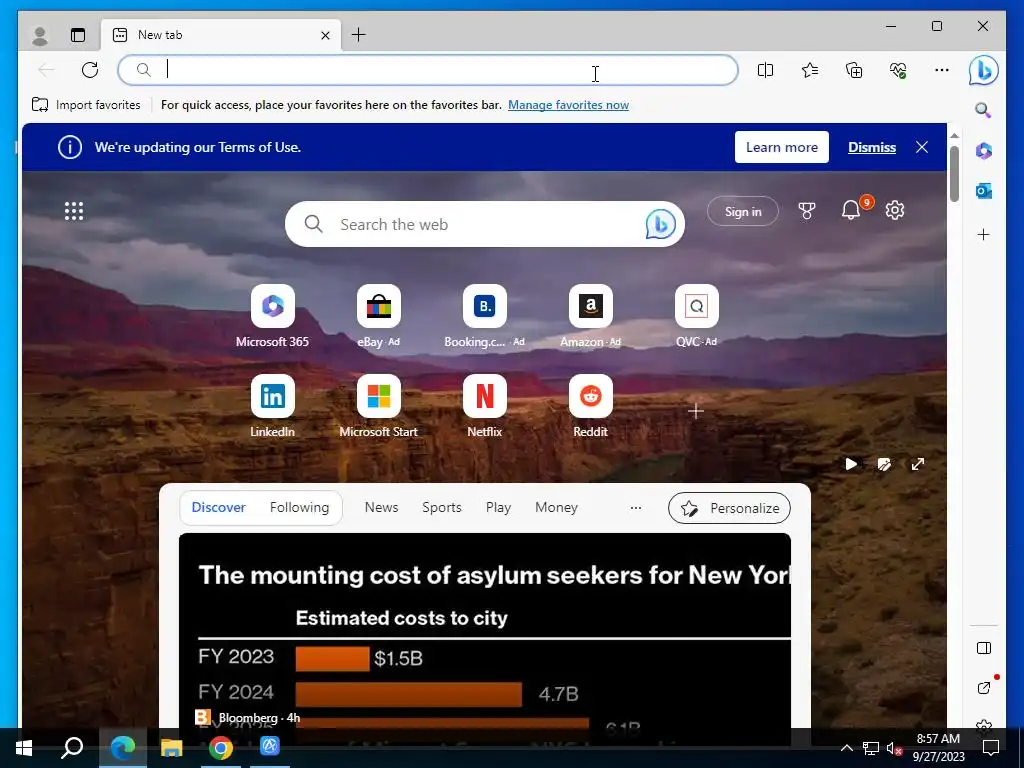Image resolution: width=1024 pixels, height=768 pixels.
Task: Open Browser essentials heart icon
Action: click(898, 70)
